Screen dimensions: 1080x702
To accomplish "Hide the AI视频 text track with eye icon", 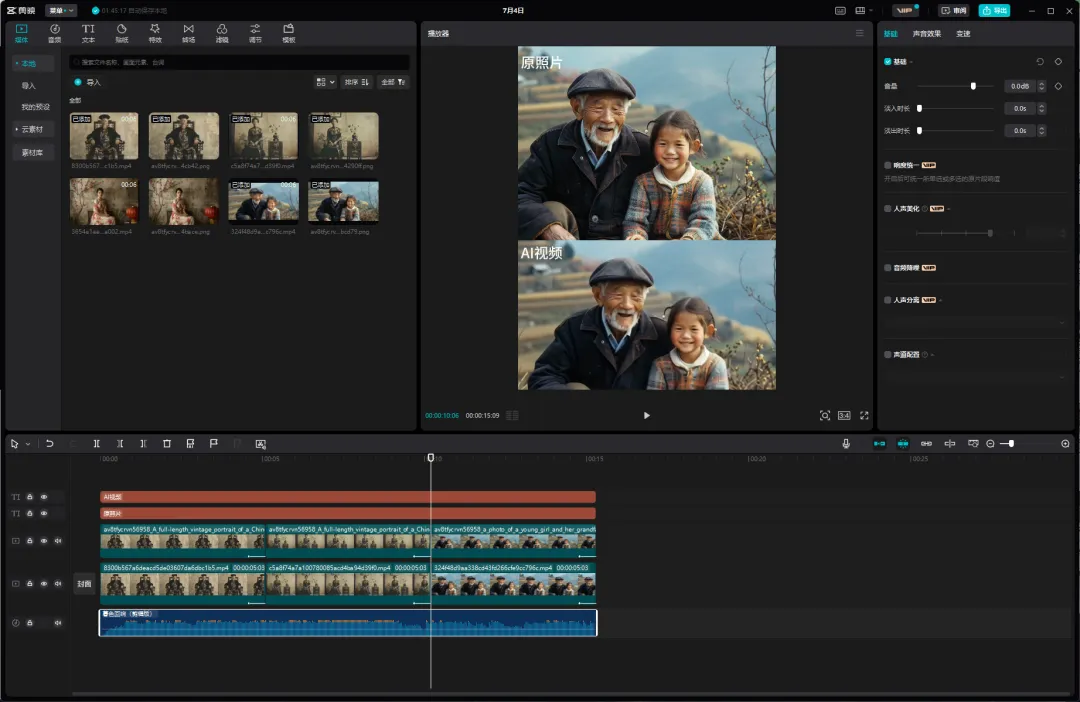I will click(44, 497).
